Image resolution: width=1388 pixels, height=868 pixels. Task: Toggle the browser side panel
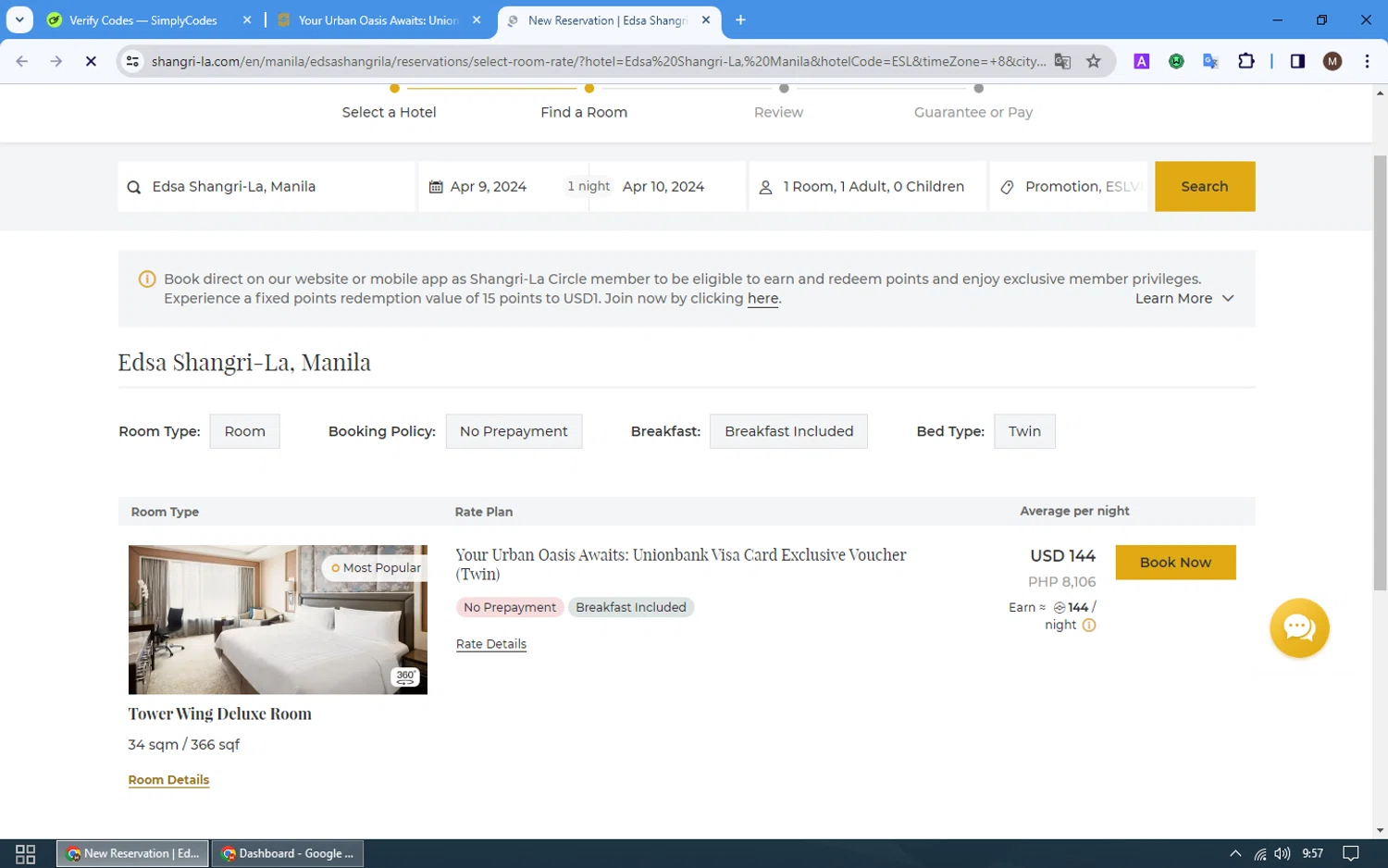[x=1297, y=61]
